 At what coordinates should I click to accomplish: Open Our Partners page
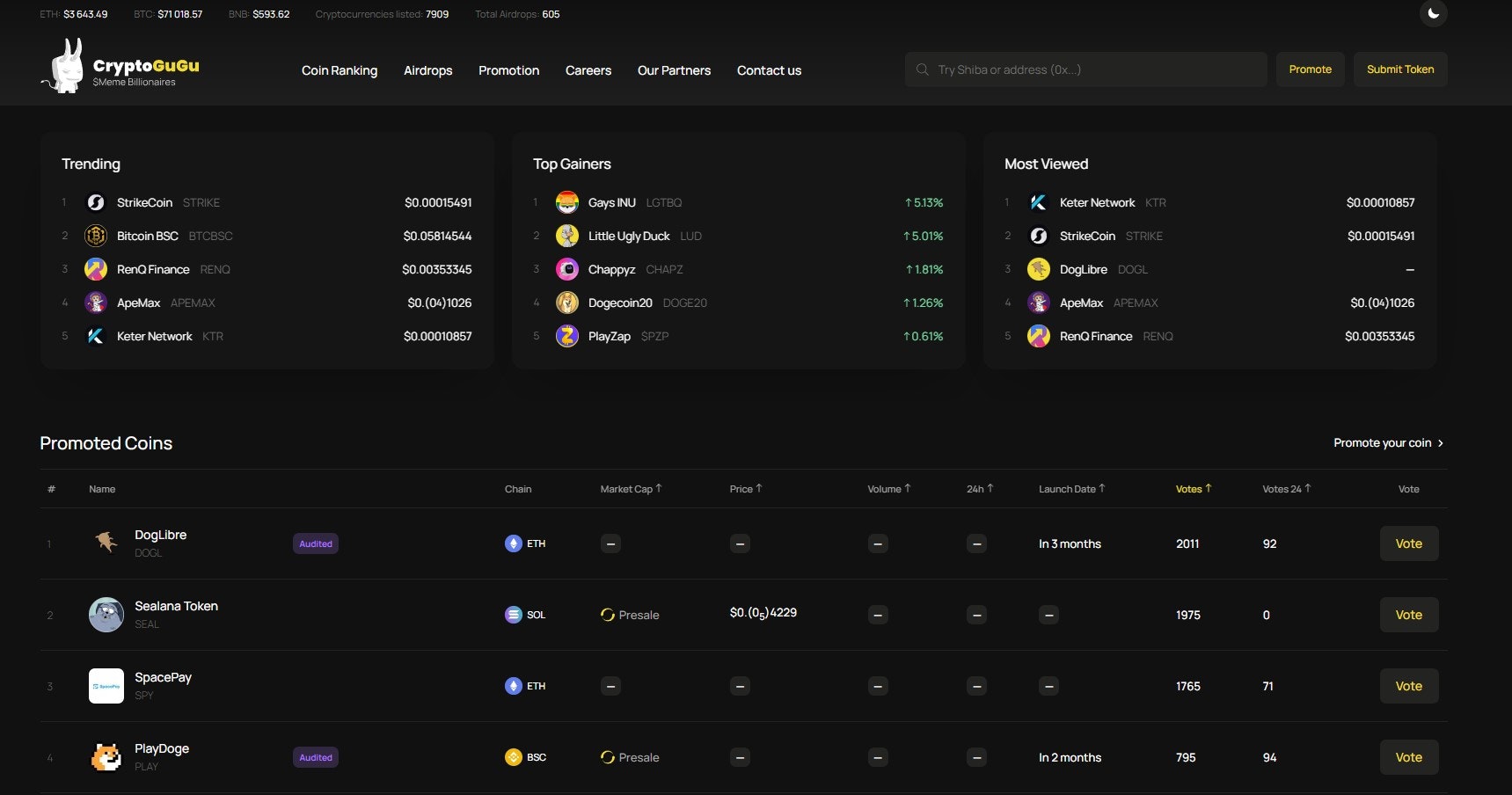(x=674, y=70)
